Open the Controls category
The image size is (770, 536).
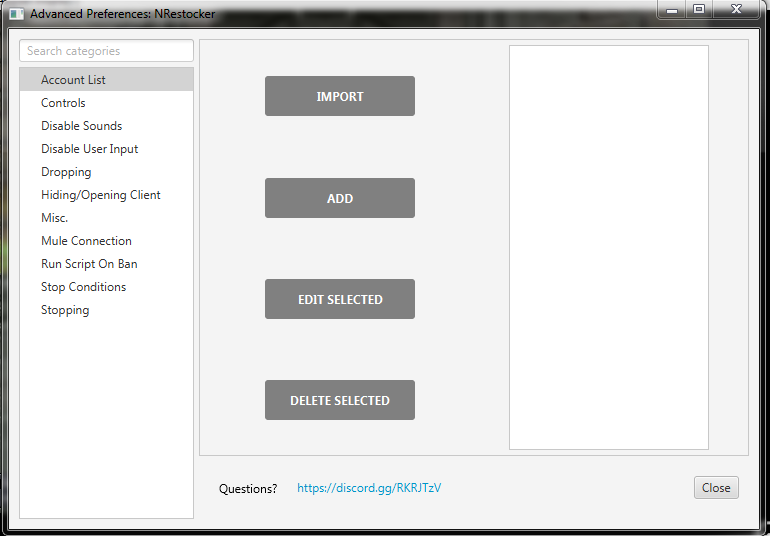coord(107,103)
